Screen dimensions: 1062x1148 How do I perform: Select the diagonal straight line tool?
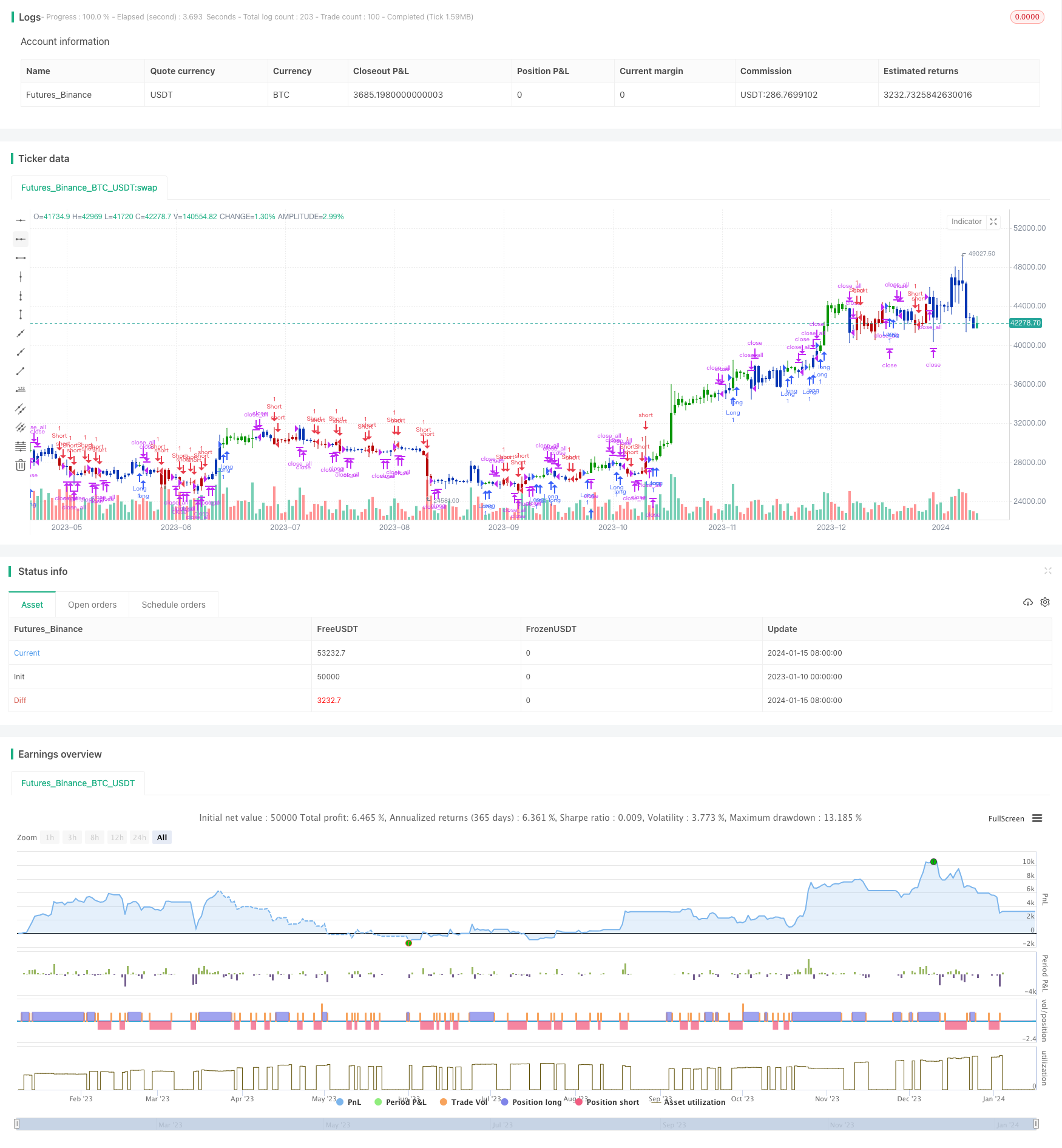click(21, 333)
